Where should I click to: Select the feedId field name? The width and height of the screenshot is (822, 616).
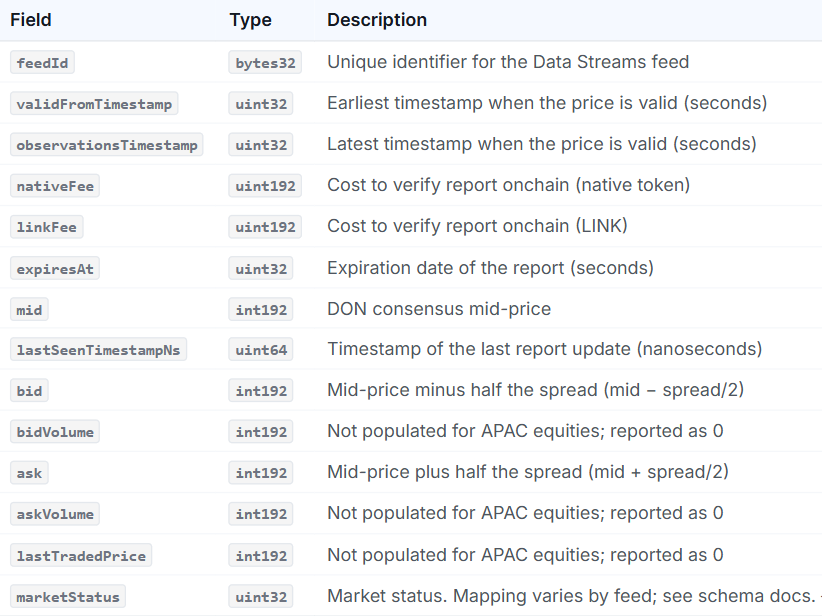(x=42, y=62)
